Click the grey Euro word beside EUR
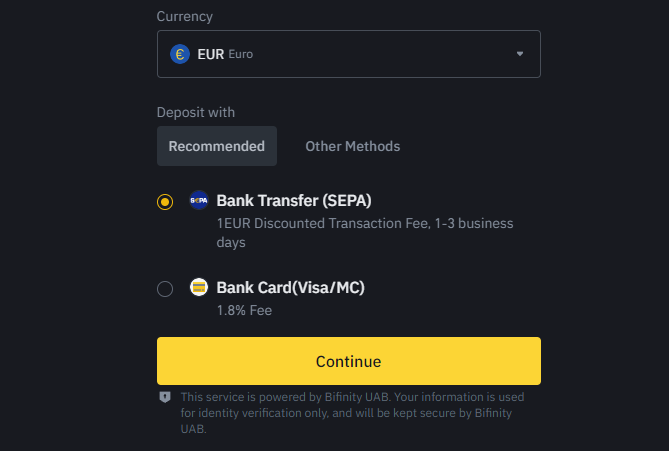Screen dimensions: 669x451 [x=241, y=54]
